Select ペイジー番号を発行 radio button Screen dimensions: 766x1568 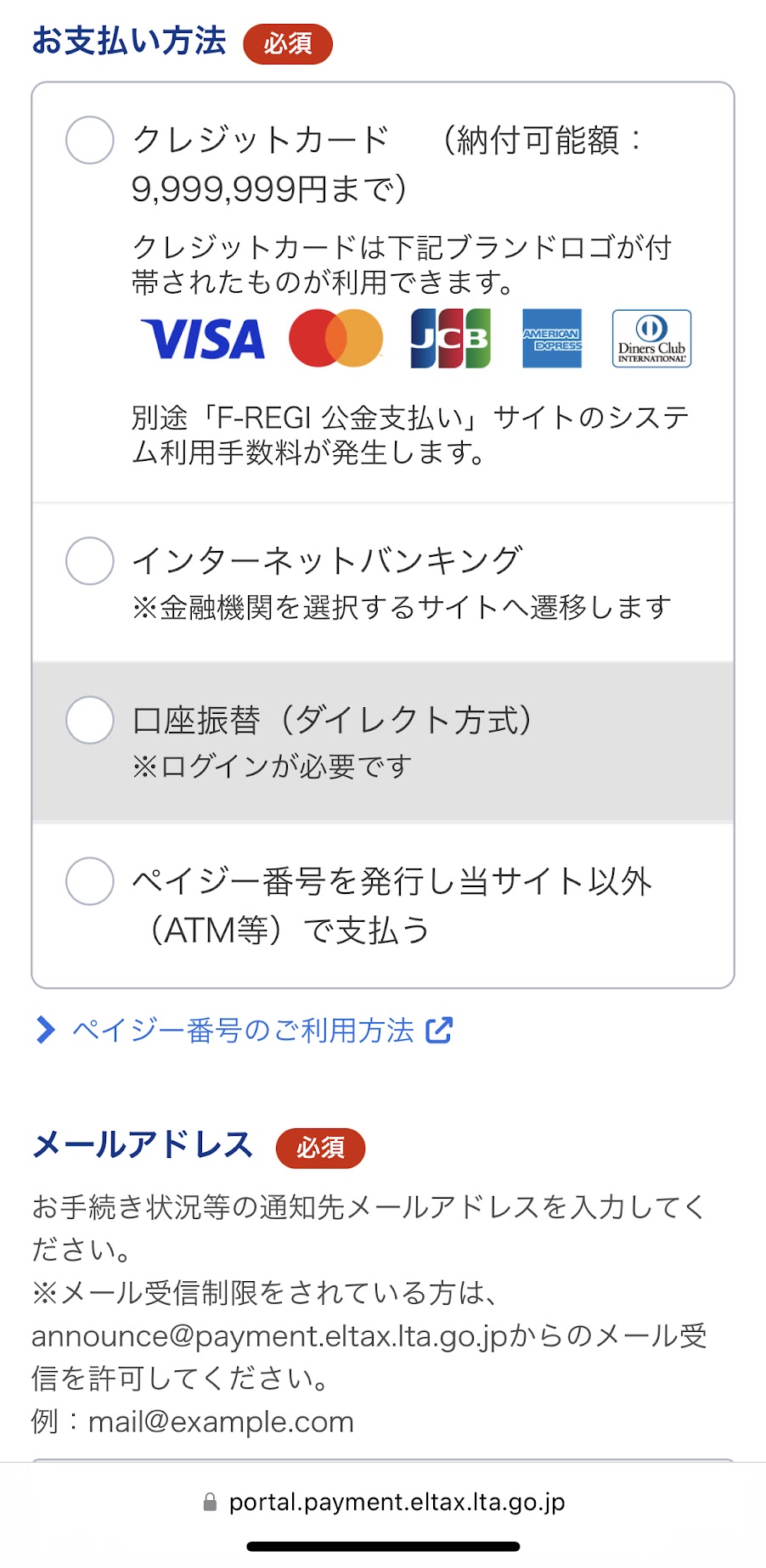(x=90, y=881)
